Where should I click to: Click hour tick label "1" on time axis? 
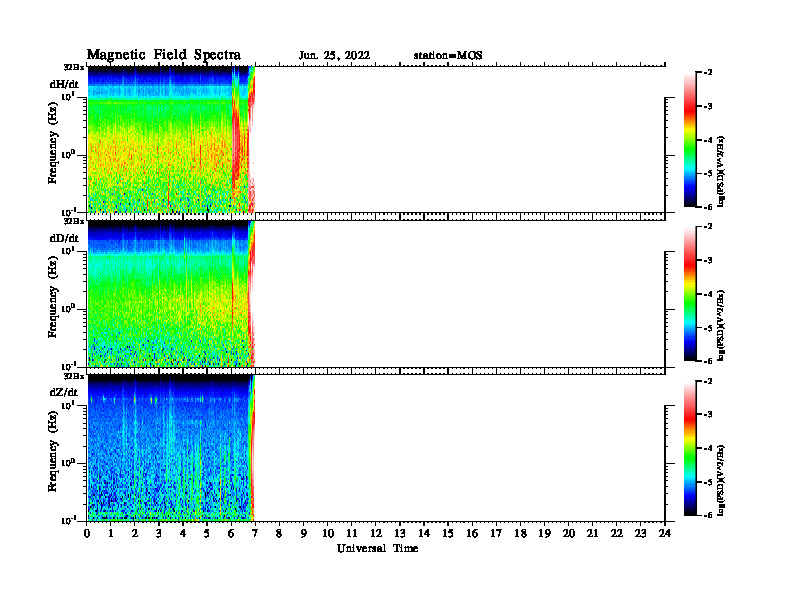pos(111,533)
